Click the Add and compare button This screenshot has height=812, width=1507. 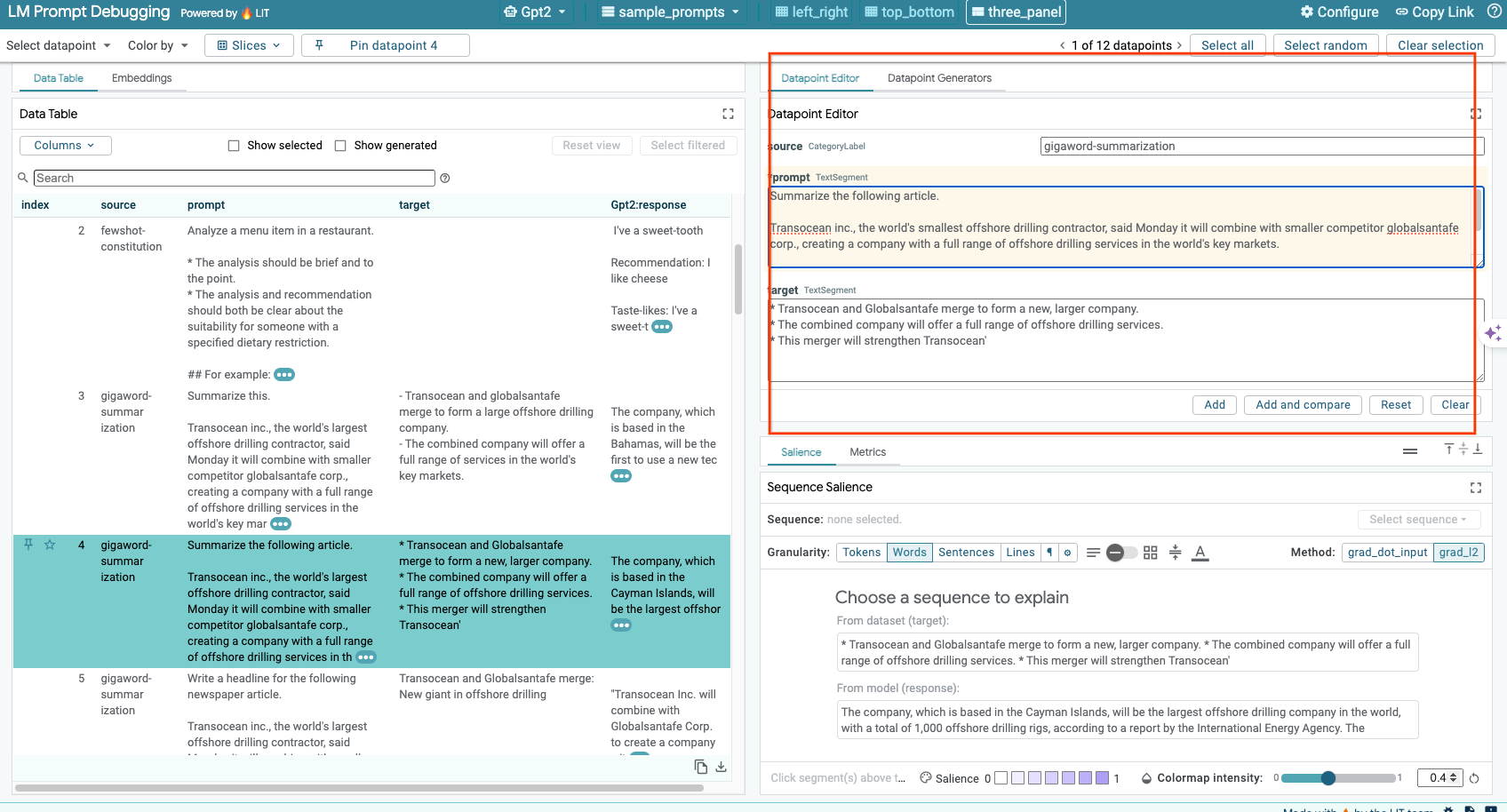pyautogui.click(x=1303, y=405)
